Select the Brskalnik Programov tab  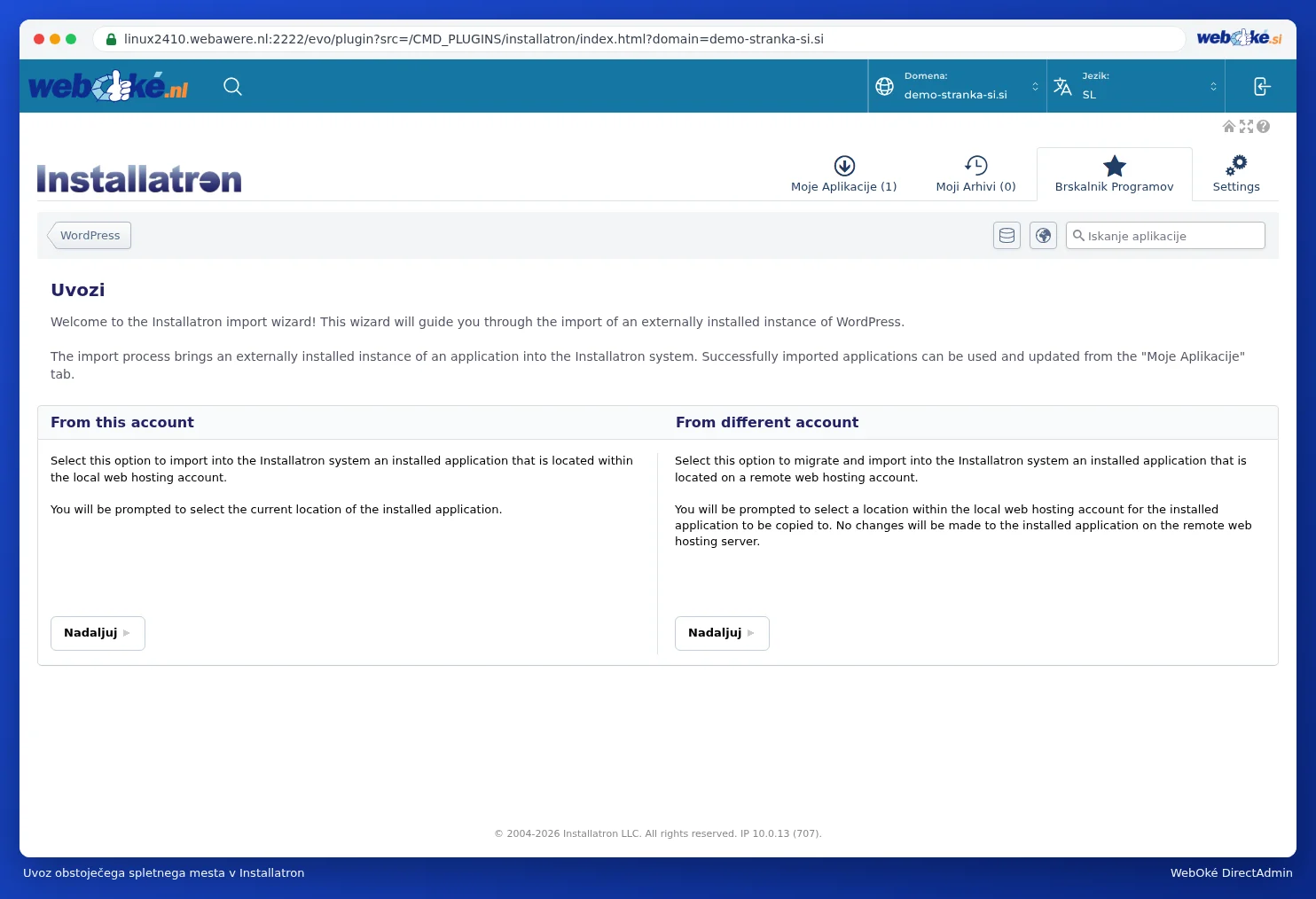pyautogui.click(x=1114, y=174)
